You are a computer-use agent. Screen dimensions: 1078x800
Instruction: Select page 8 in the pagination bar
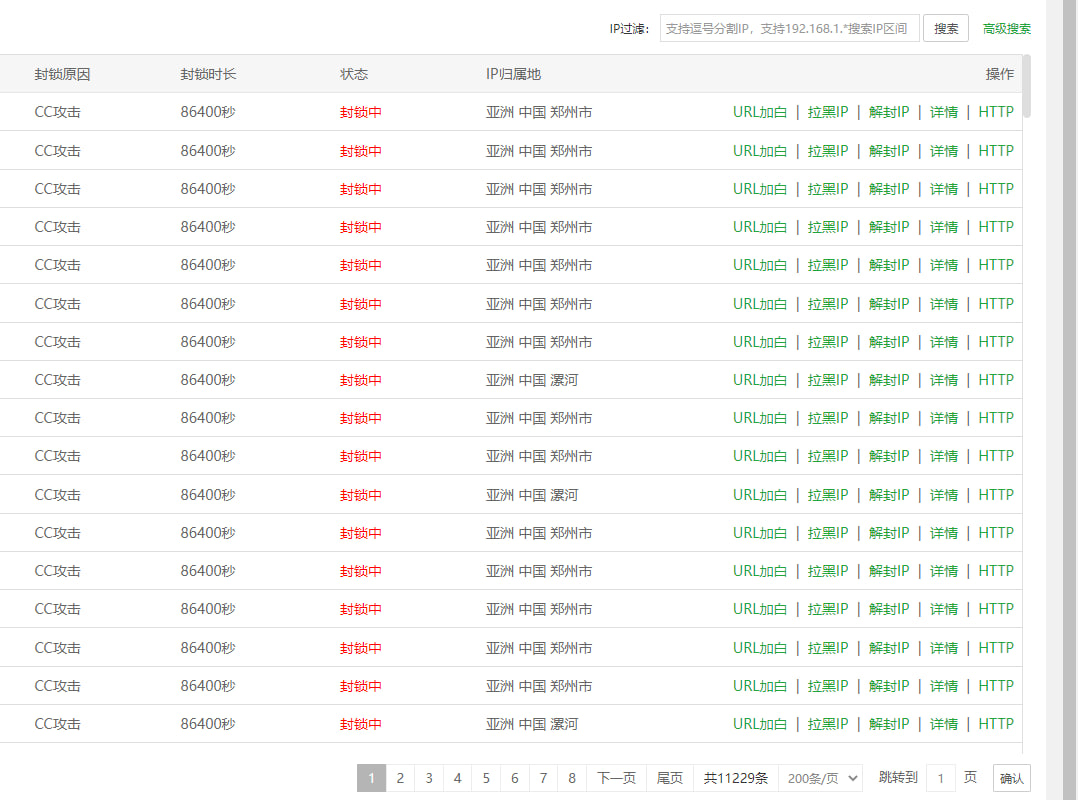point(572,778)
